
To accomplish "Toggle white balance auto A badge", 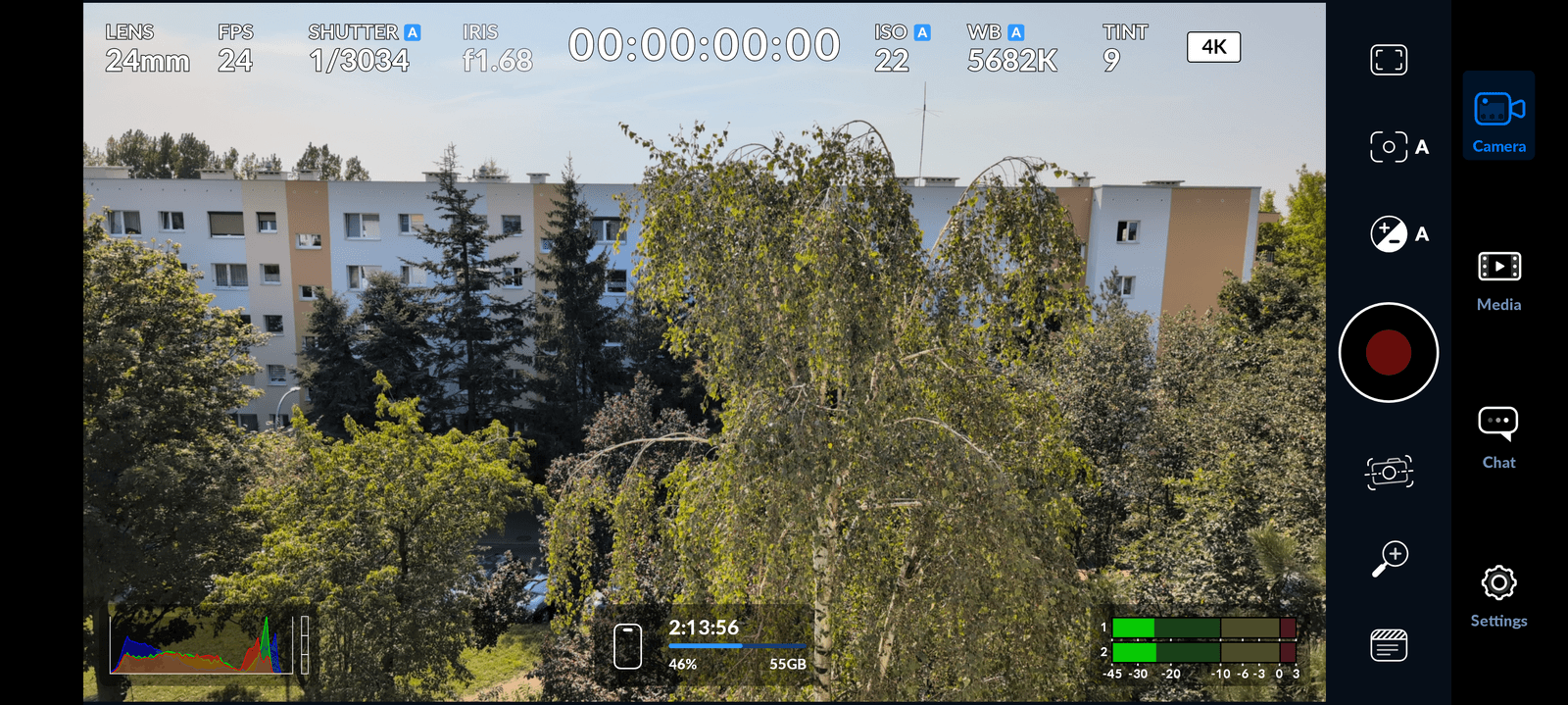I will 1016,32.
